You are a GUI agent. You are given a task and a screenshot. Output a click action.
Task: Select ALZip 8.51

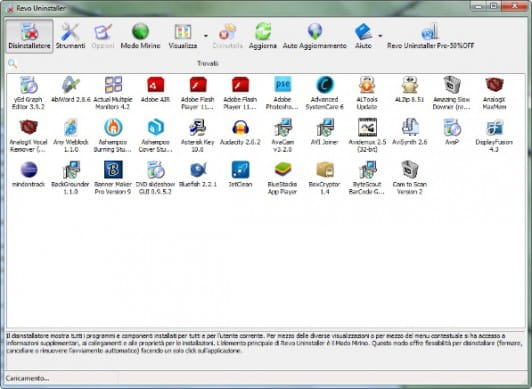(410, 90)
